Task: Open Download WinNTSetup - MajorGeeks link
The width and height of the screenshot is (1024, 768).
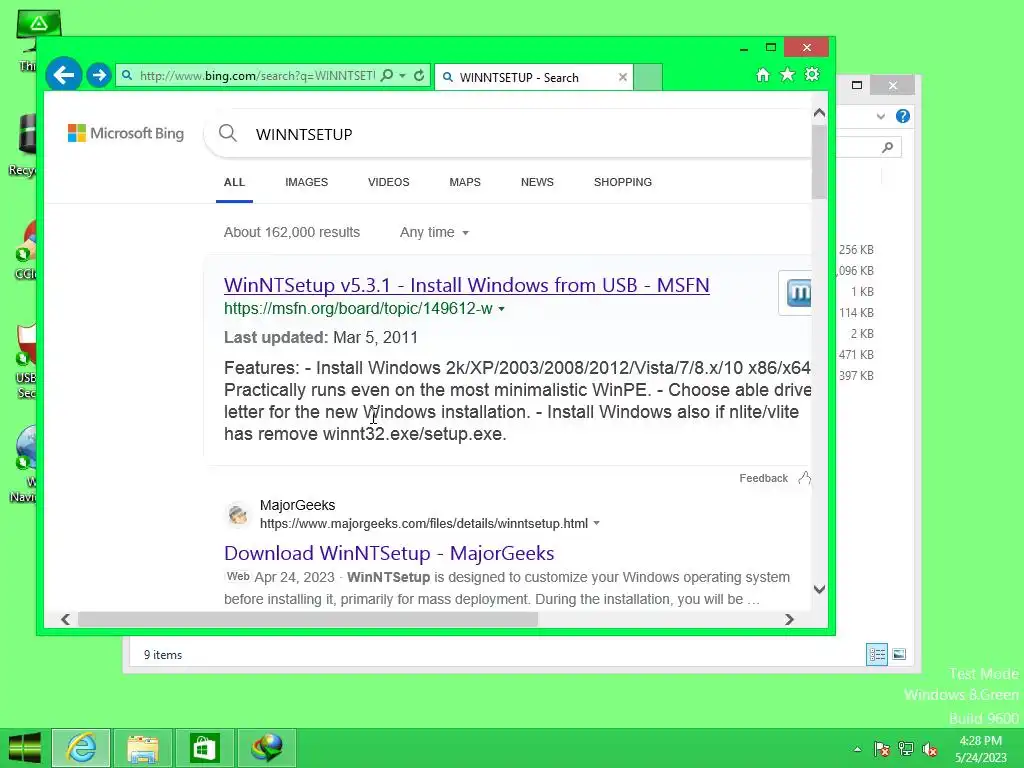Action: pos(389,553)
